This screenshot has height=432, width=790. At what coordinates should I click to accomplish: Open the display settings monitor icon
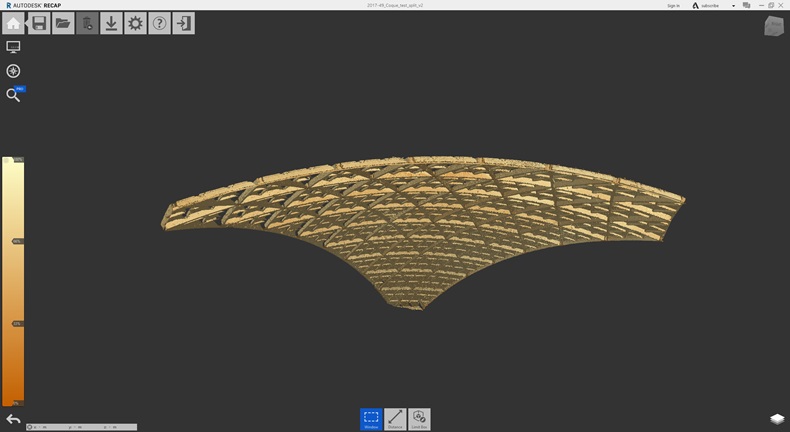(x=13, y=47)
